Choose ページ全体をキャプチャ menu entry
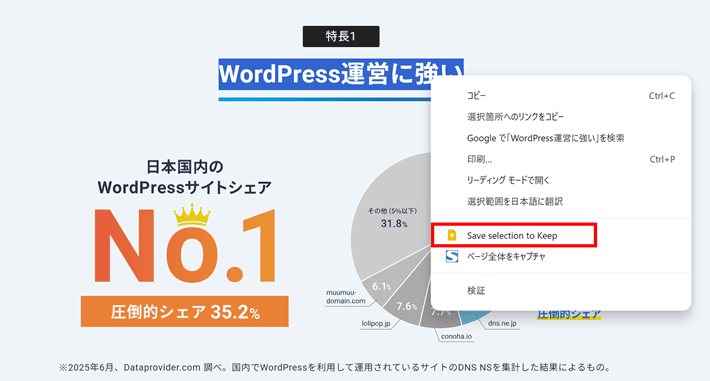Image resolution: width=710 pixels, height=381 pixels. (561, 256)
